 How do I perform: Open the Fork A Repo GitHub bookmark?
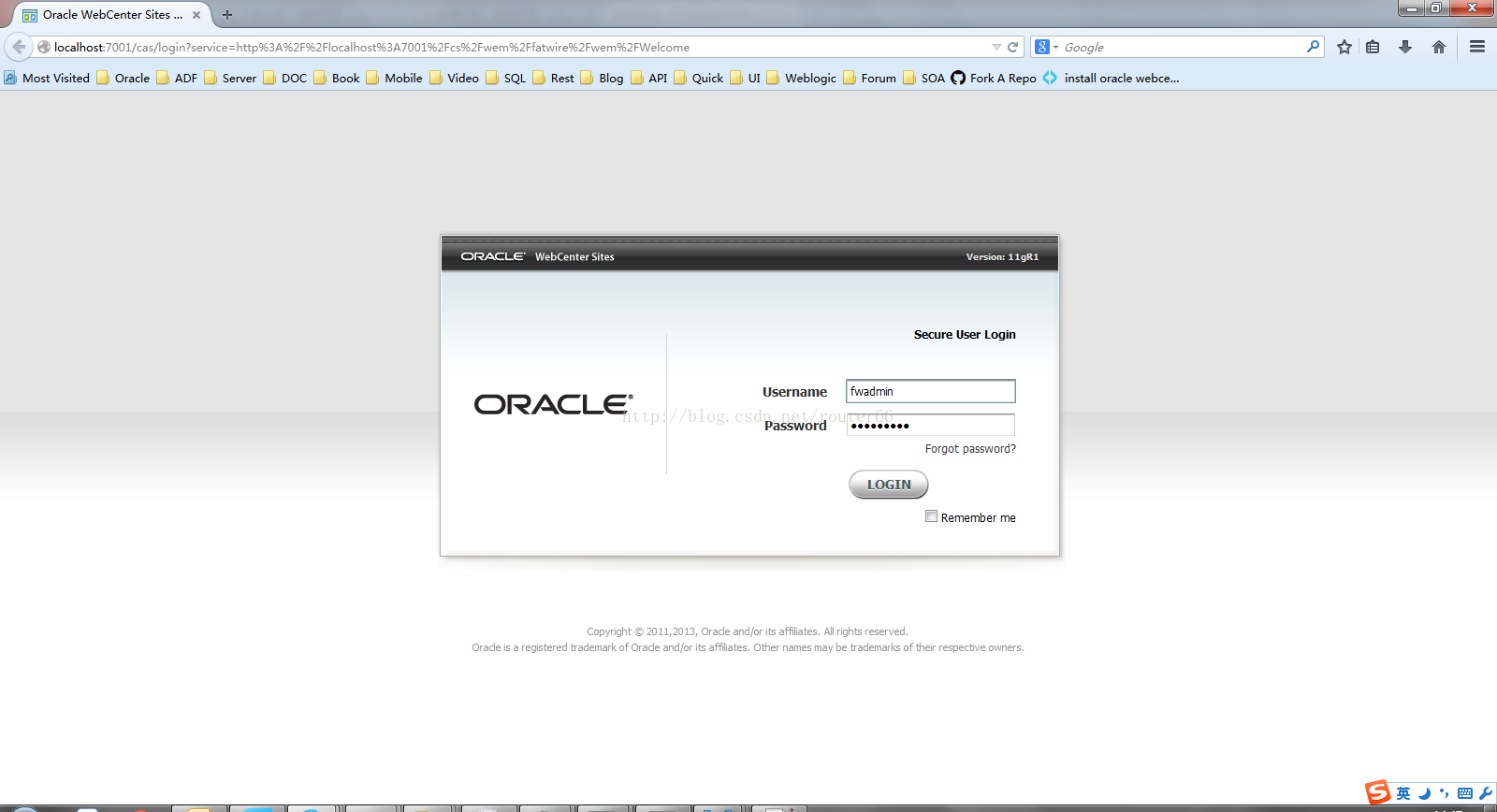tap(994, 78)
